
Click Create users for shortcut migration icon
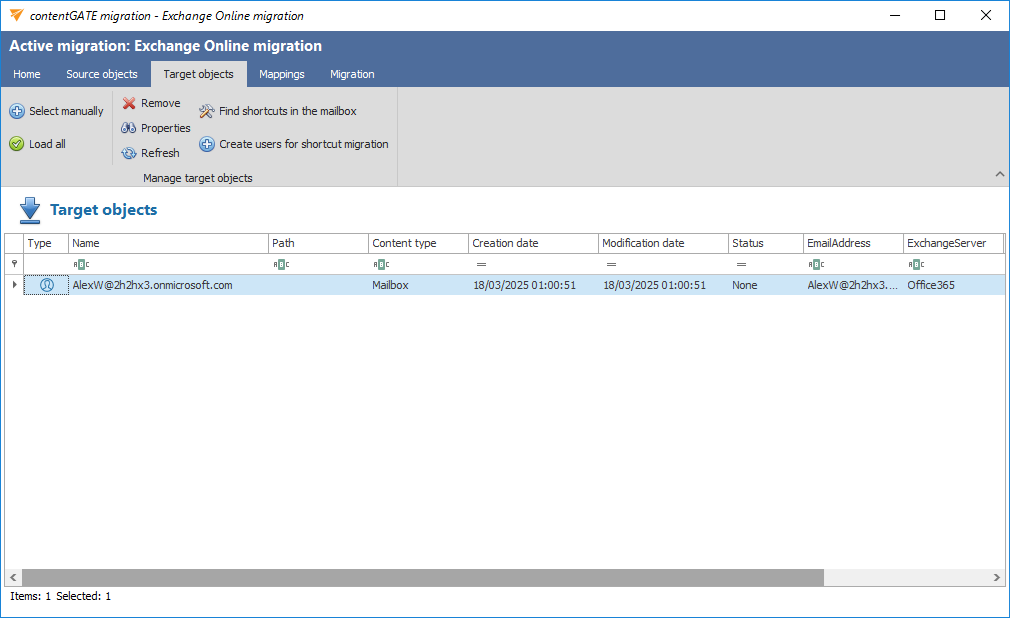(207, 144)
